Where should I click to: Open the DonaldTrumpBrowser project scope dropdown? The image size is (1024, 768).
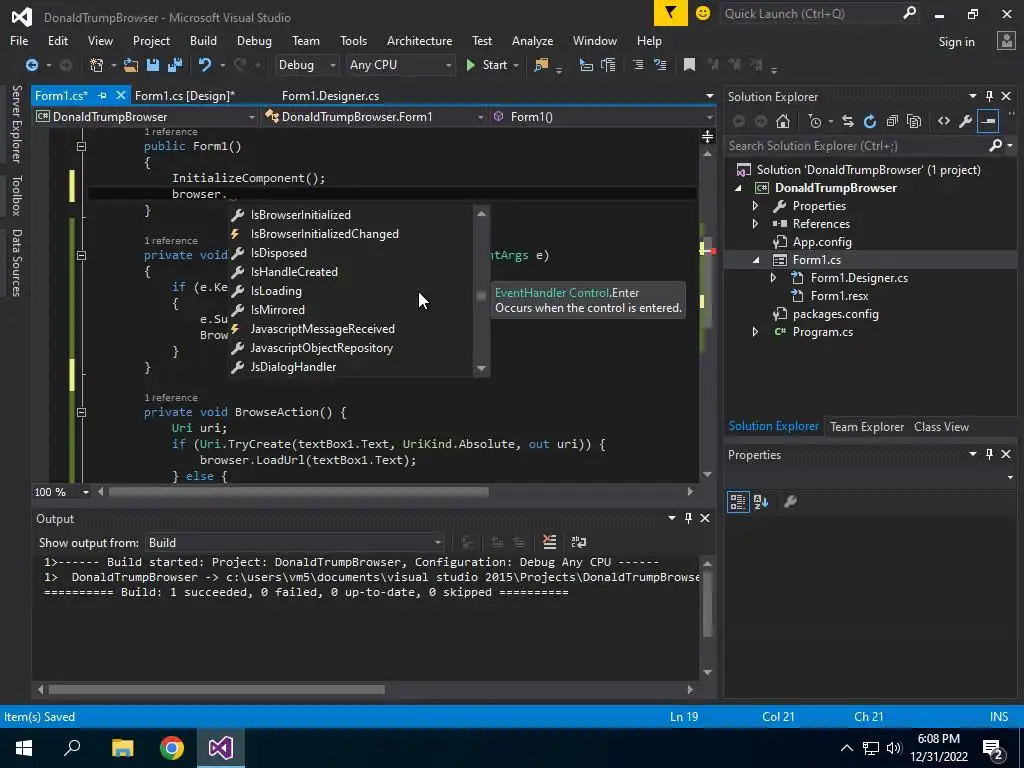click(146, 117)
